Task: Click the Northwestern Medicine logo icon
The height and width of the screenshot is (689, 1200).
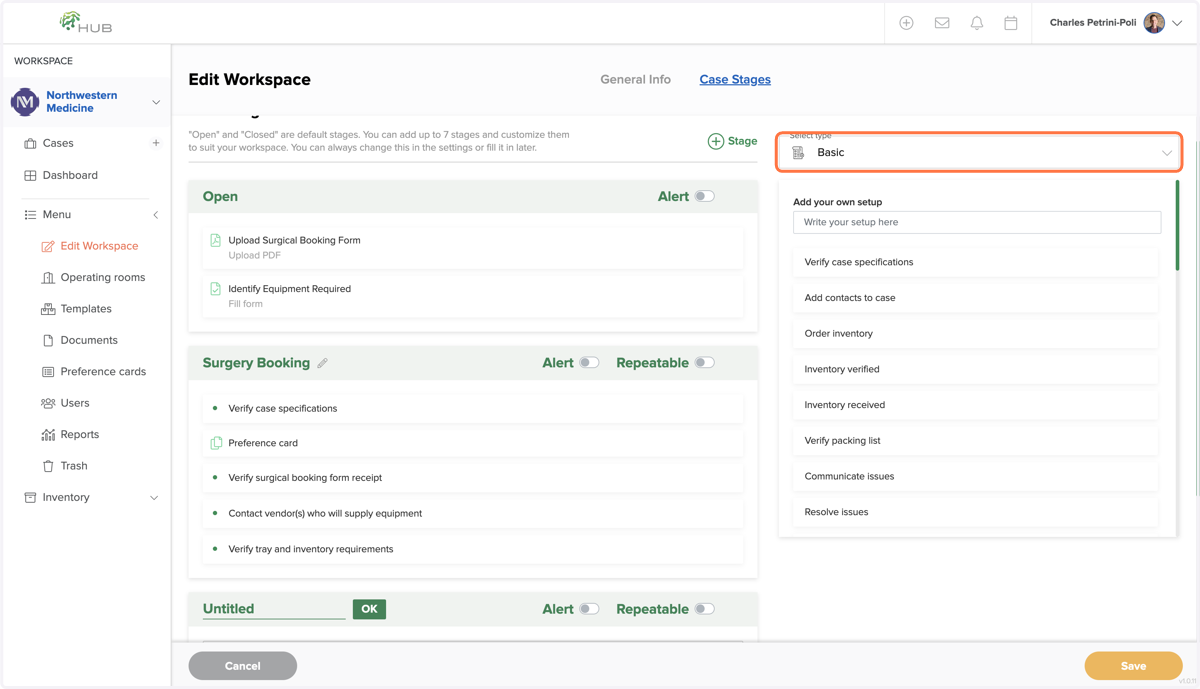Action: [x=25, y=102]
